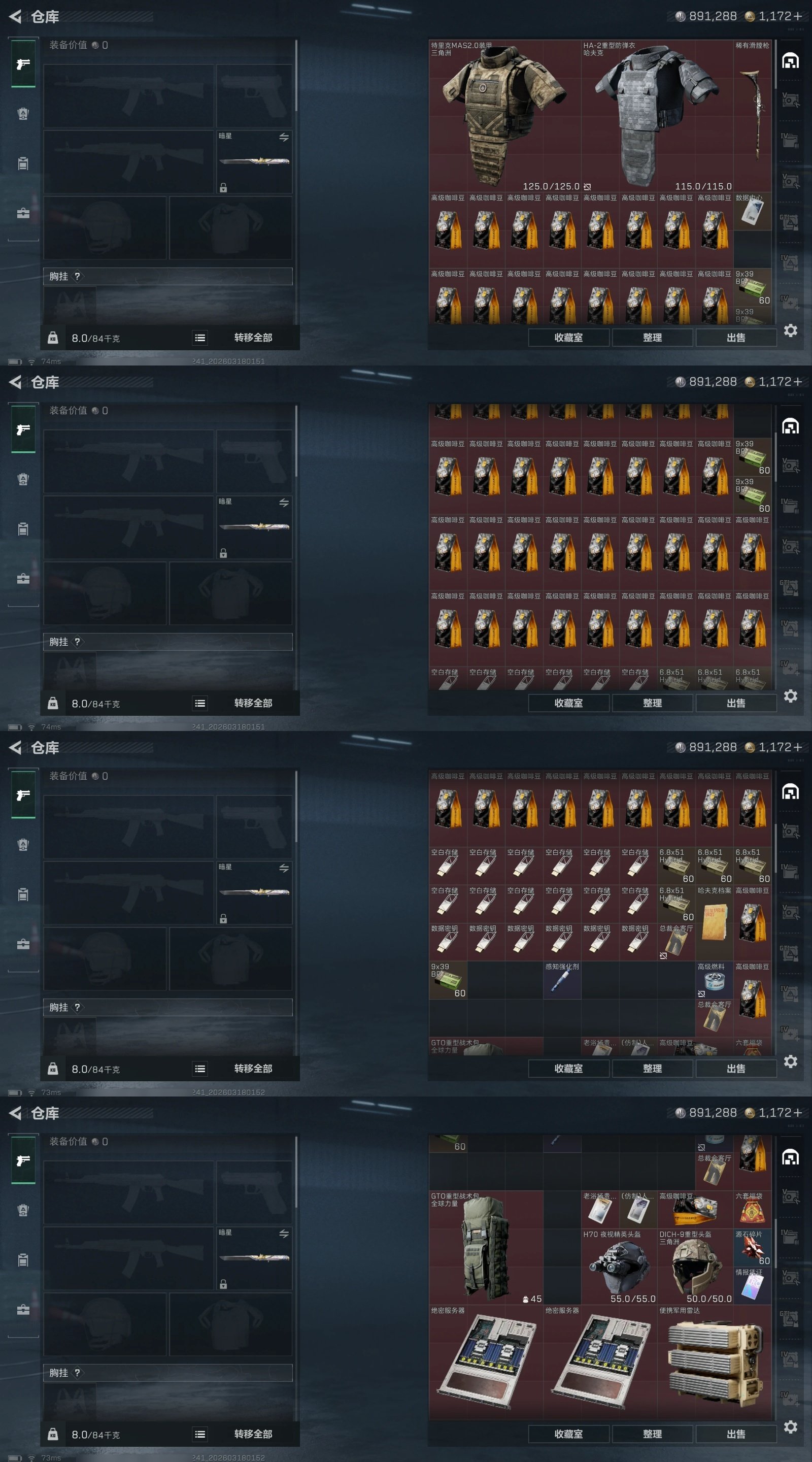
Task: Select the 感知强化剂 injector item
Action: coord(562,980)
